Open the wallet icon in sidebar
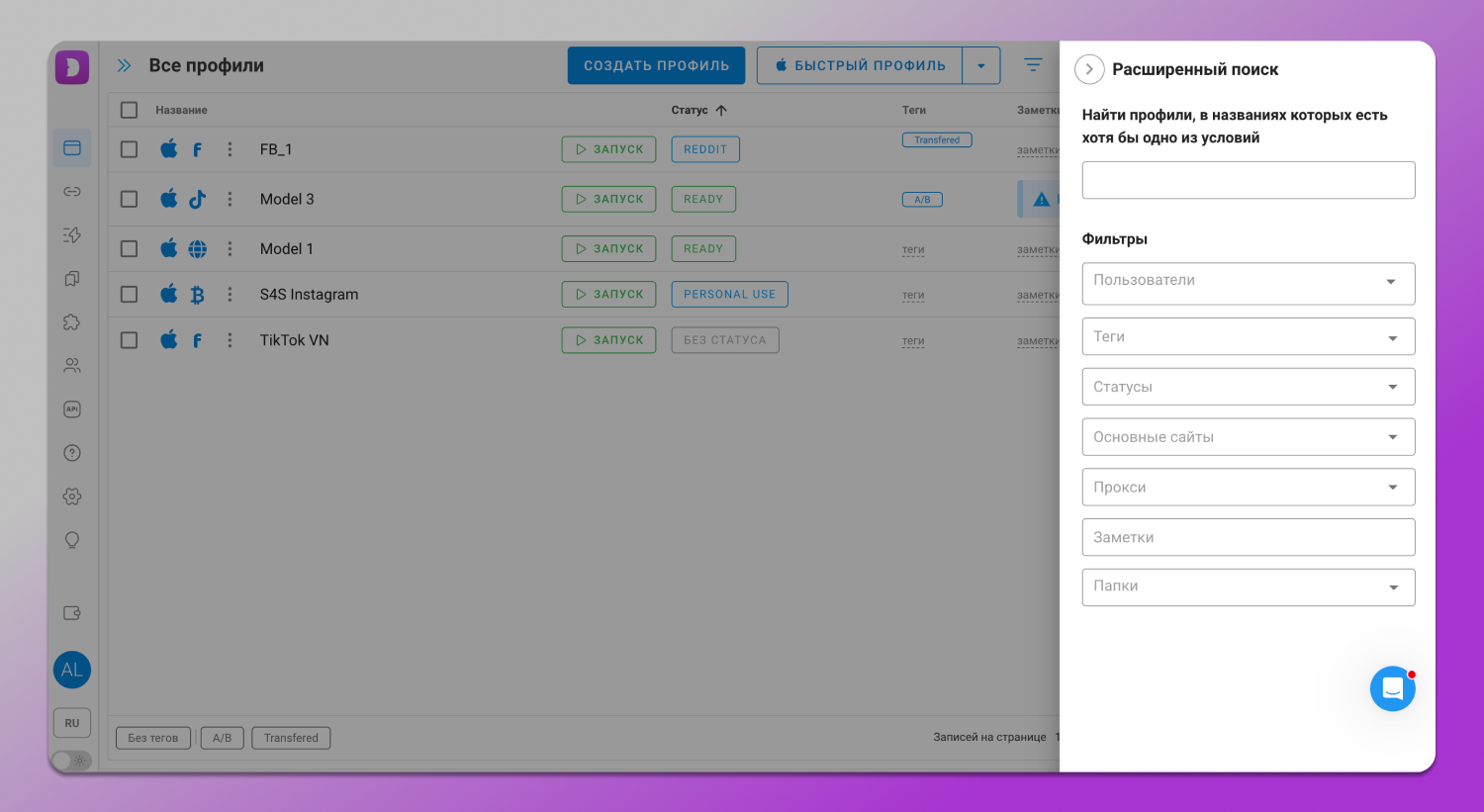The width and height of the screenshot is (1484, 812). 72,613
